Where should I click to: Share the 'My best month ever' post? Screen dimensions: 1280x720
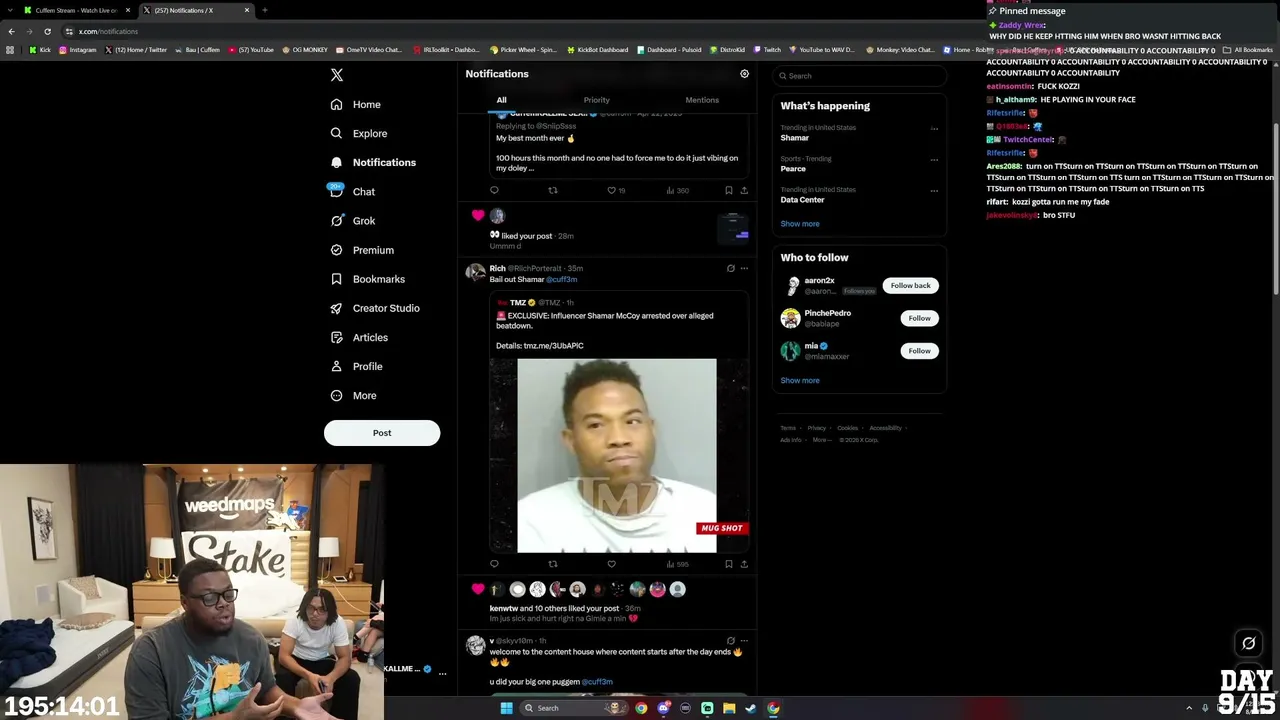tap(744, 190)
